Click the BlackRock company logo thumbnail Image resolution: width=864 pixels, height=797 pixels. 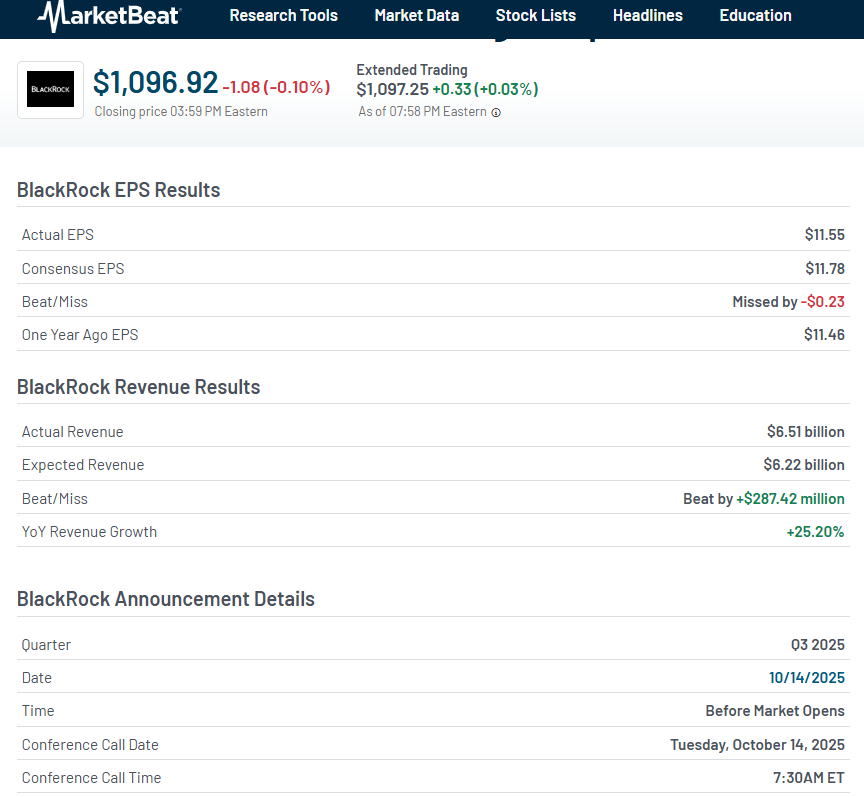tap(50, 89)
